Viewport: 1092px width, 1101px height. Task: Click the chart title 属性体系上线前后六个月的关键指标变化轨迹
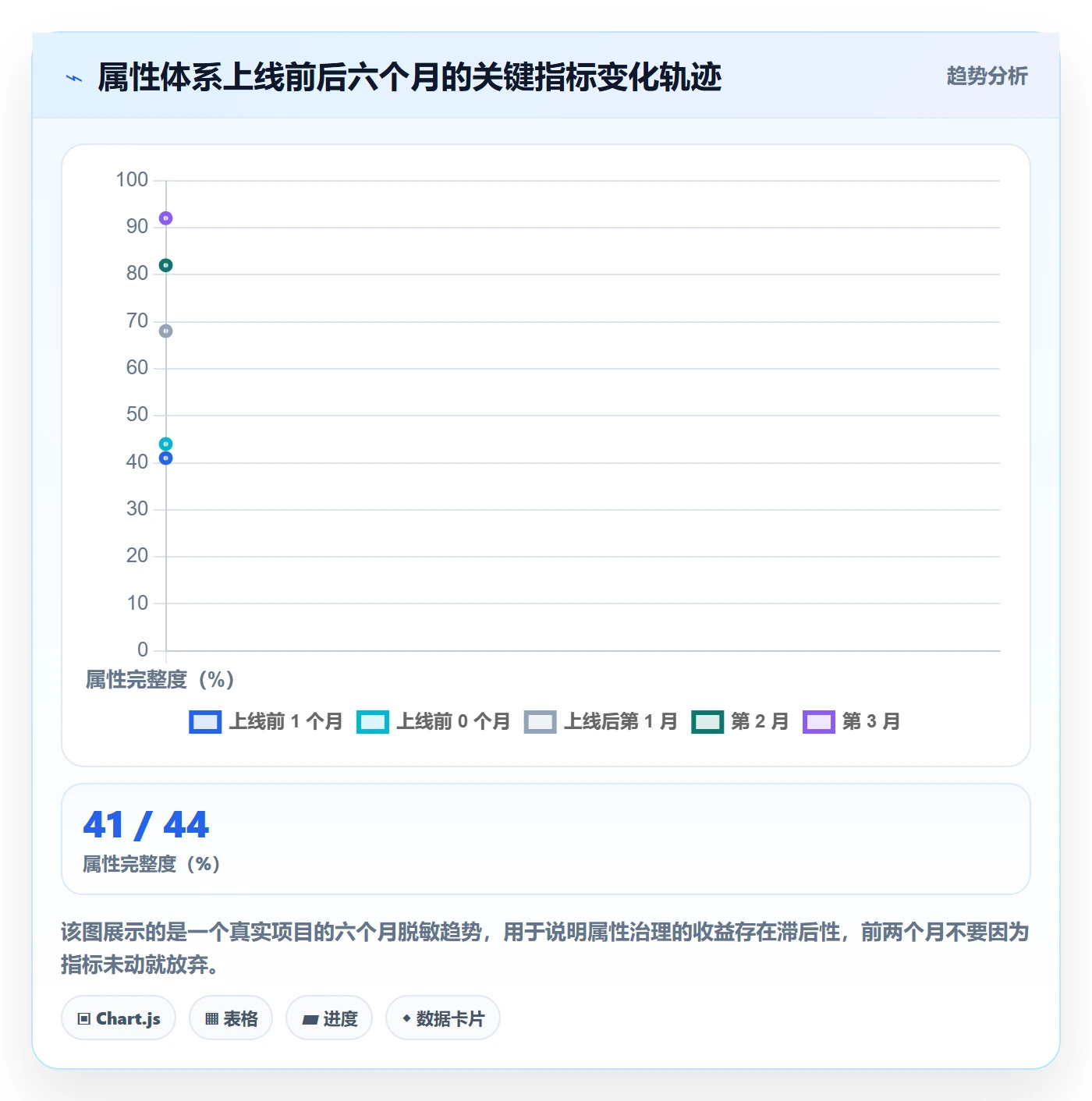coord(409,77)
